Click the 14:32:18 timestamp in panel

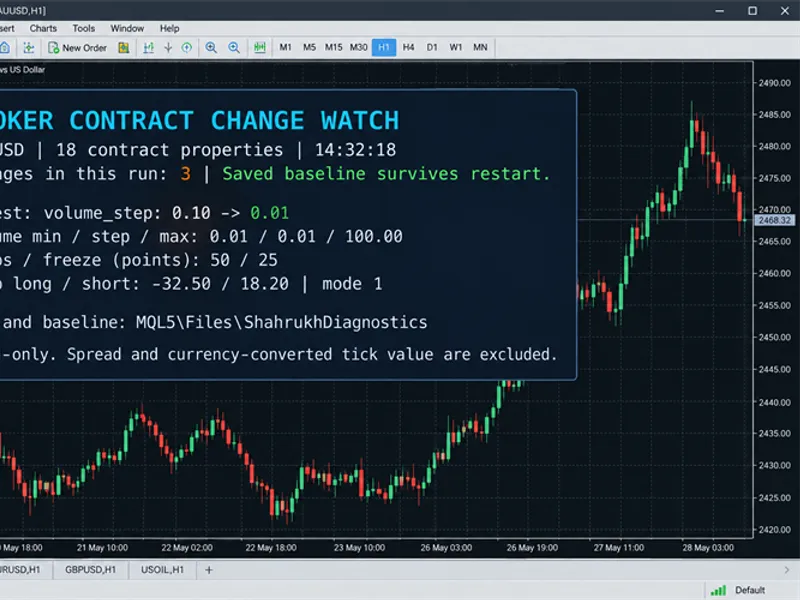[355, 150]
